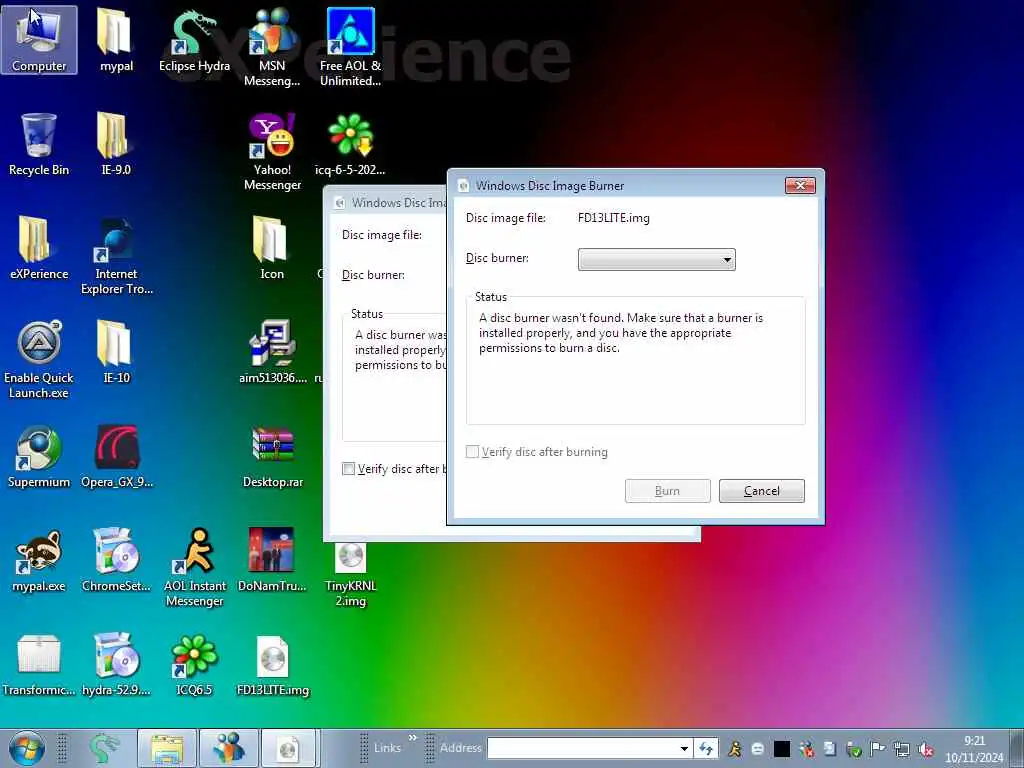
Task: Select the Yahoo! Messenger shortcut
Action: (272, 152)
